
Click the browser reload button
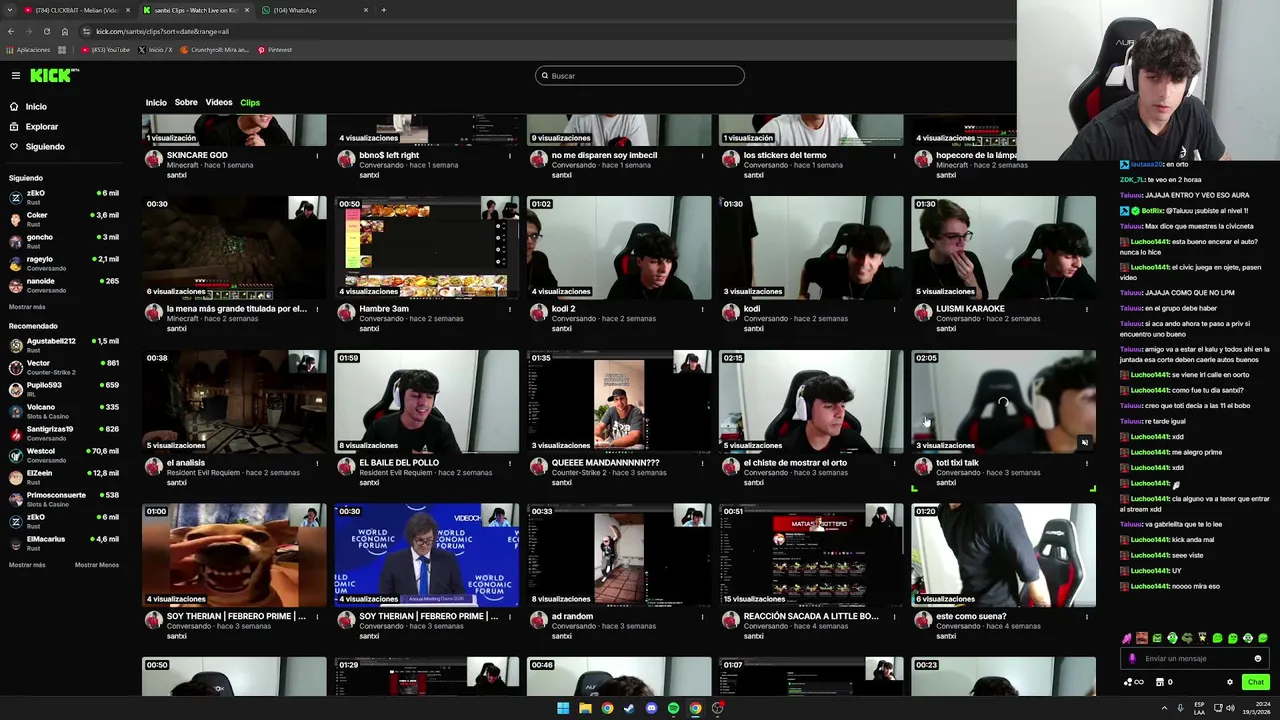tap(46, 31)
